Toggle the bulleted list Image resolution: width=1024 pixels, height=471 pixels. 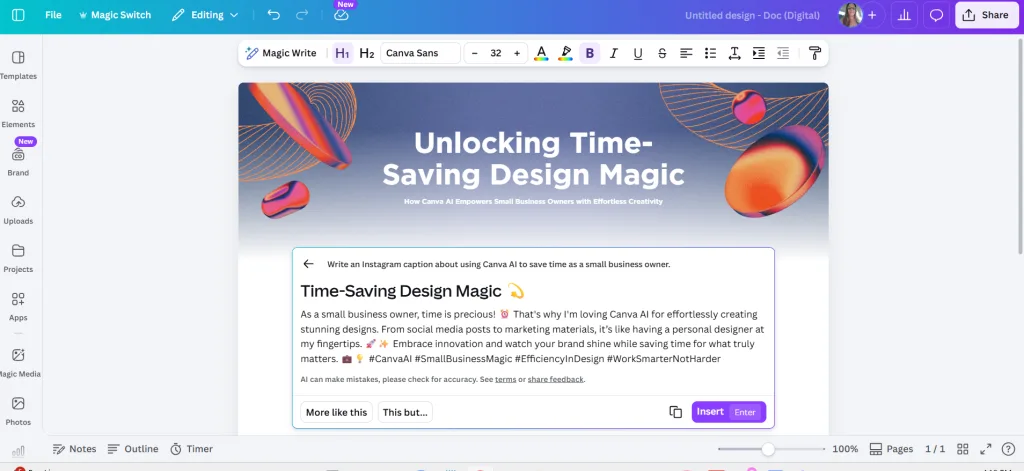[x=711, y=53]
